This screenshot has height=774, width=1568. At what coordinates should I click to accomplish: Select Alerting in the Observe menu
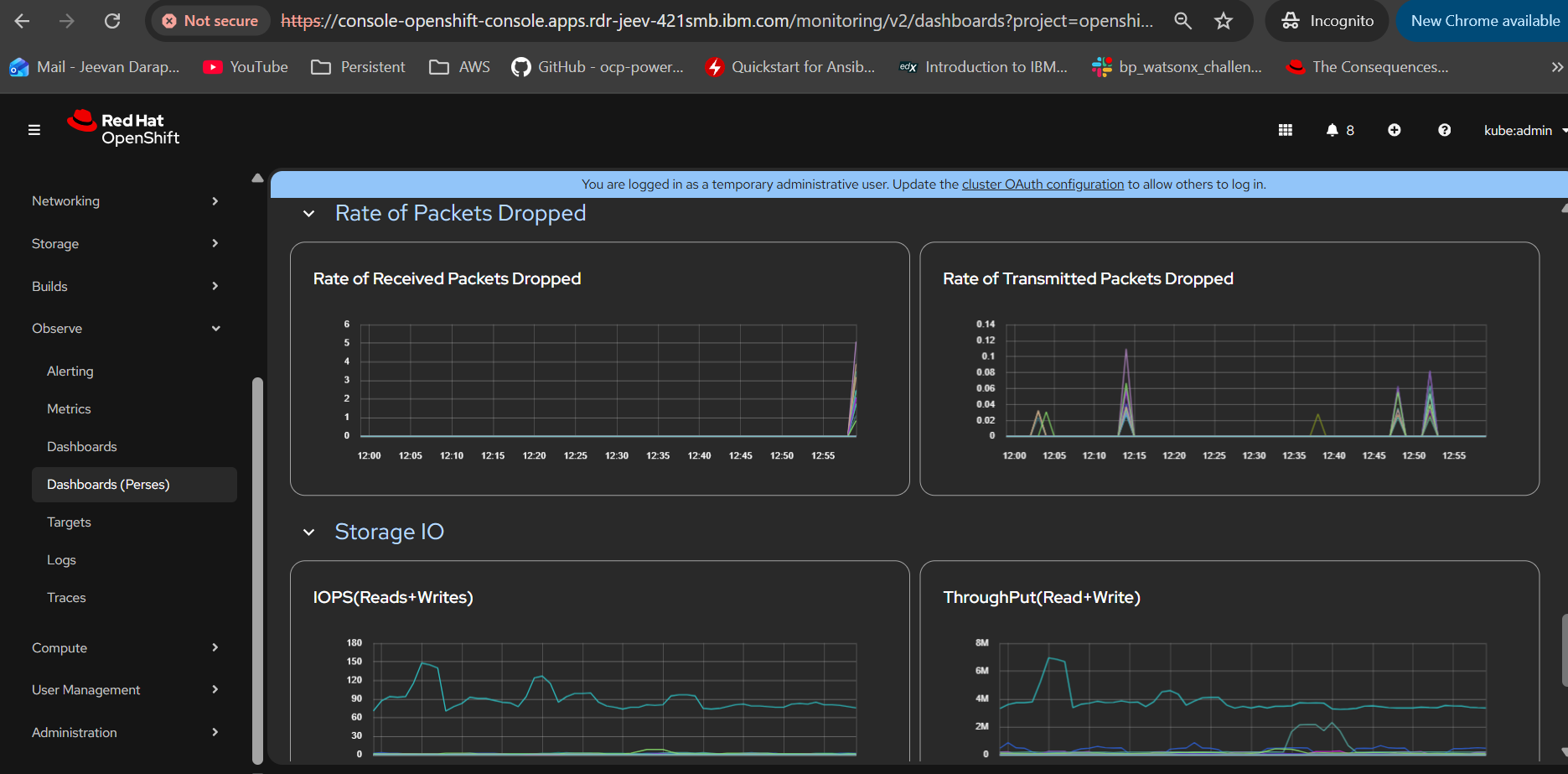coord(70,371)
